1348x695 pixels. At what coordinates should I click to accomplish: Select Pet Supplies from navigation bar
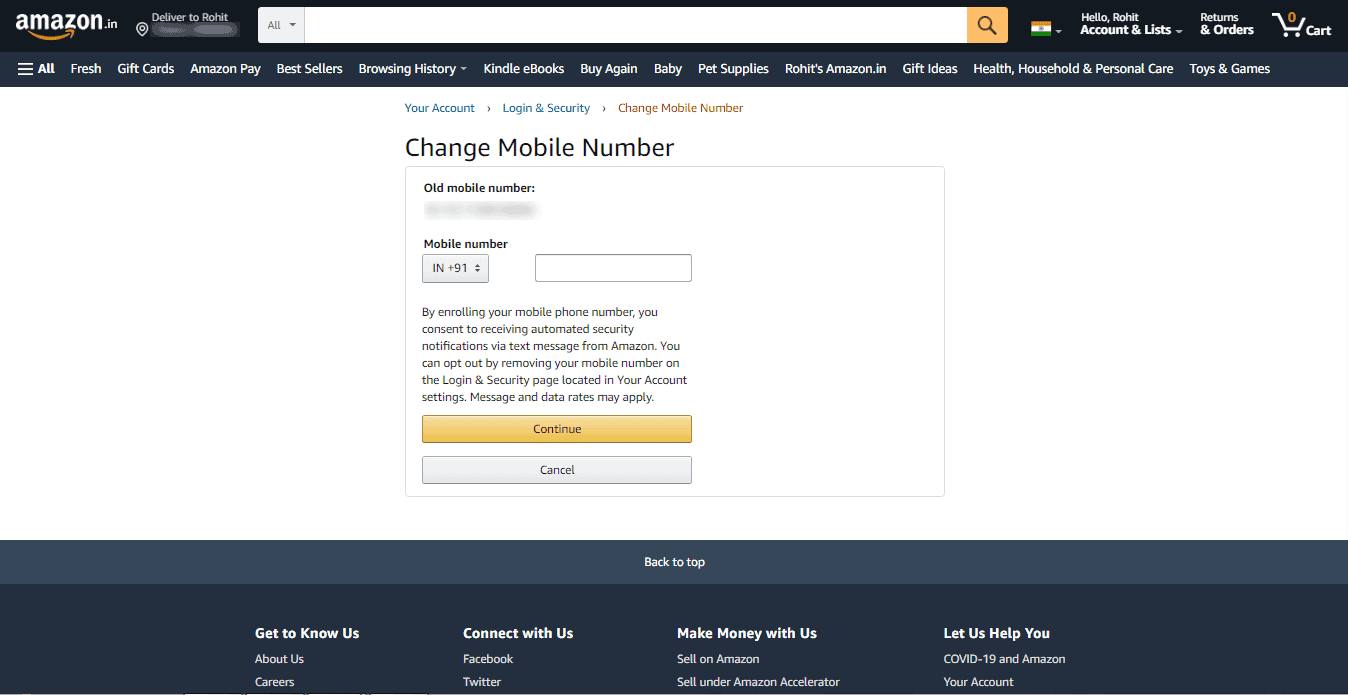tap(733, 68)
